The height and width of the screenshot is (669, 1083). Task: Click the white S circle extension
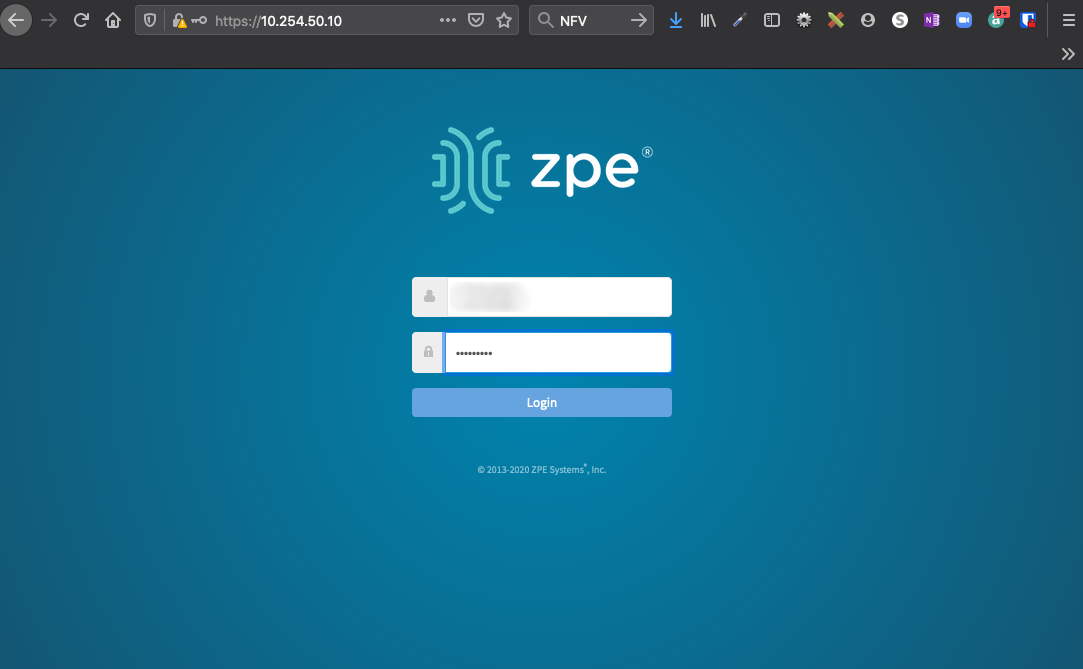pos(899,20)
